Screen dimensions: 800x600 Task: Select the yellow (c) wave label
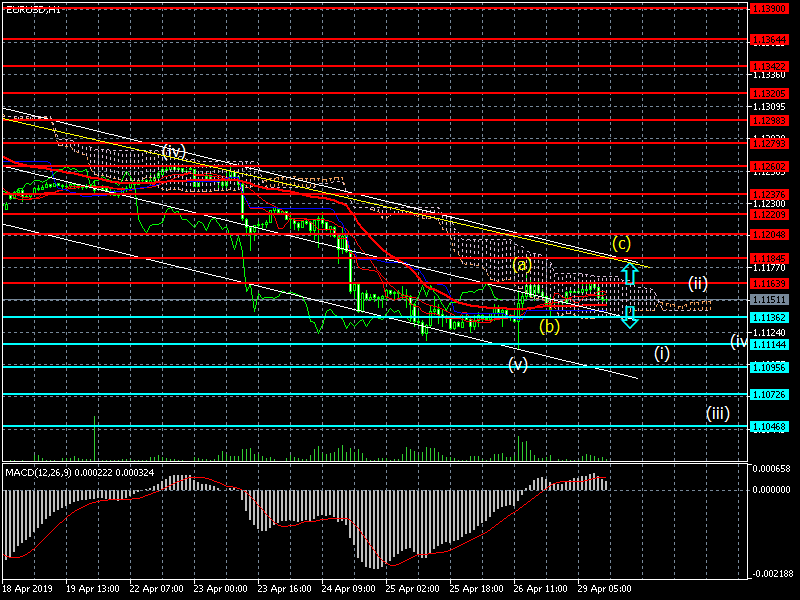coord(621,244)
